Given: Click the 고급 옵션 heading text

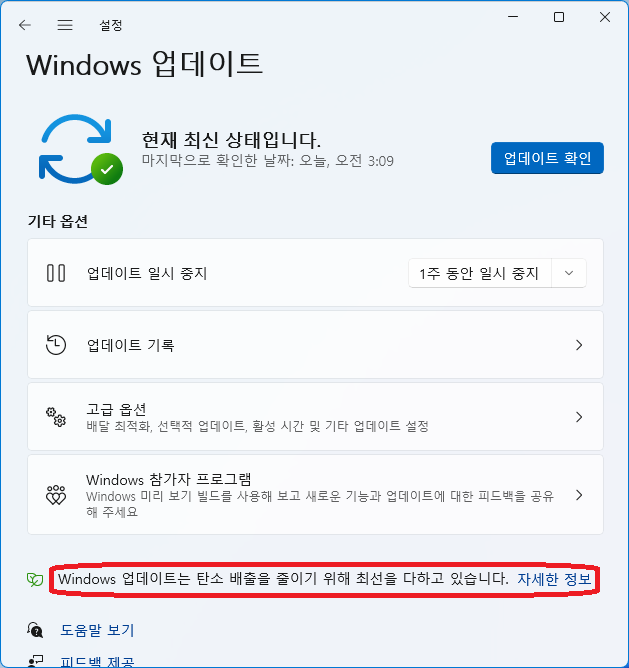Looking at the screenshot, I should (x=116, y=409).
